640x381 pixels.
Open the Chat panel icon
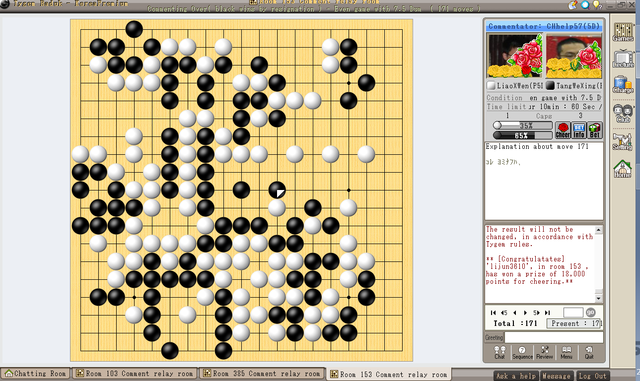click(x=500, y=352)
